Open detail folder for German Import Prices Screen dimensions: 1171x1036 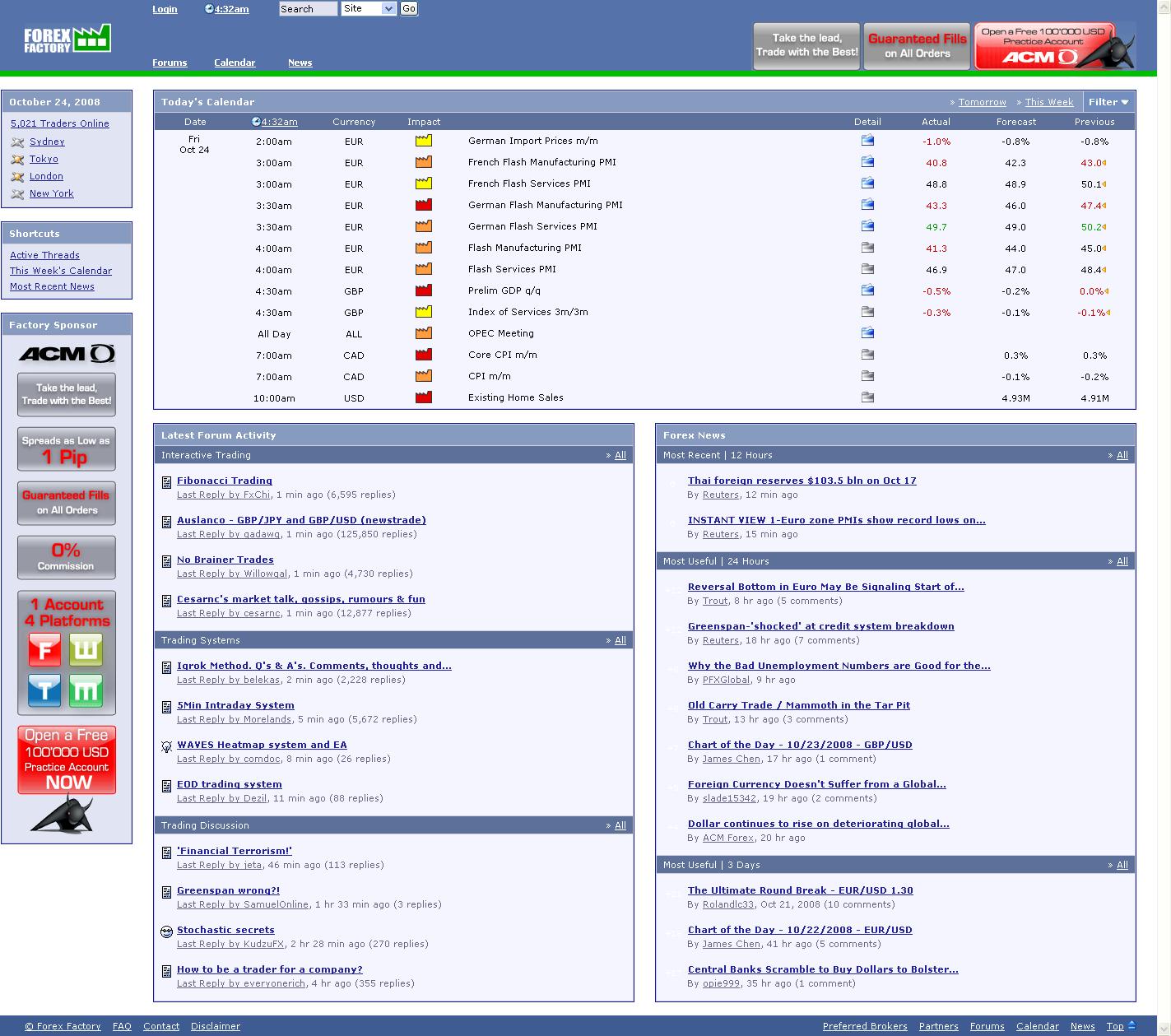tap(867, 141)
